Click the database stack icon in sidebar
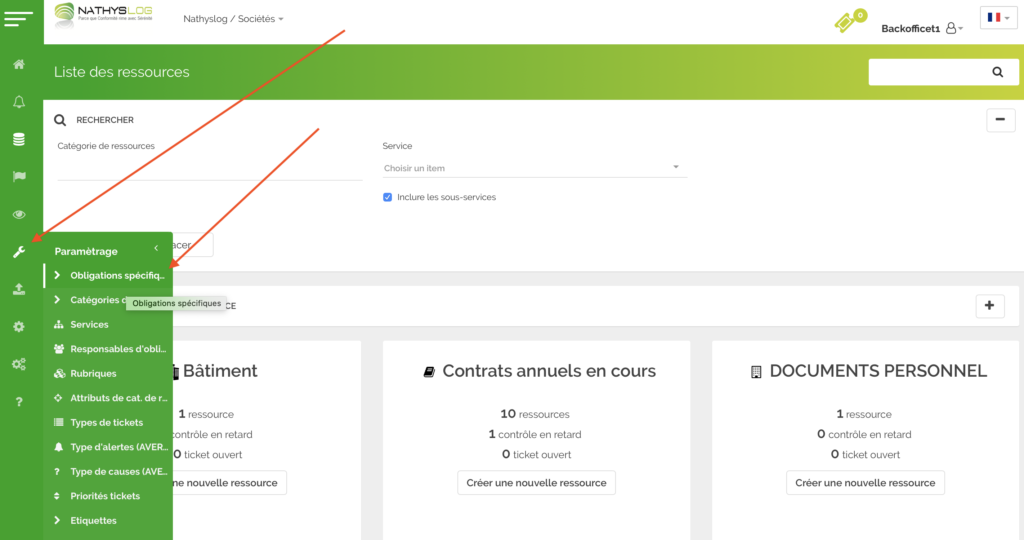Image resolution: width=1024 pixels, height=540 pixels. 19,139
